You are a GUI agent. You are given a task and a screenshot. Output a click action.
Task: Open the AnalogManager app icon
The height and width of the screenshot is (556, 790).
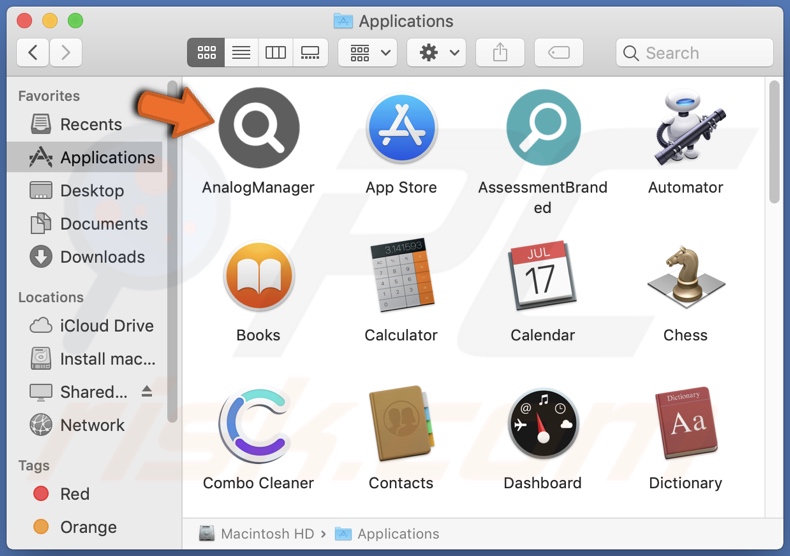[258, 128]
